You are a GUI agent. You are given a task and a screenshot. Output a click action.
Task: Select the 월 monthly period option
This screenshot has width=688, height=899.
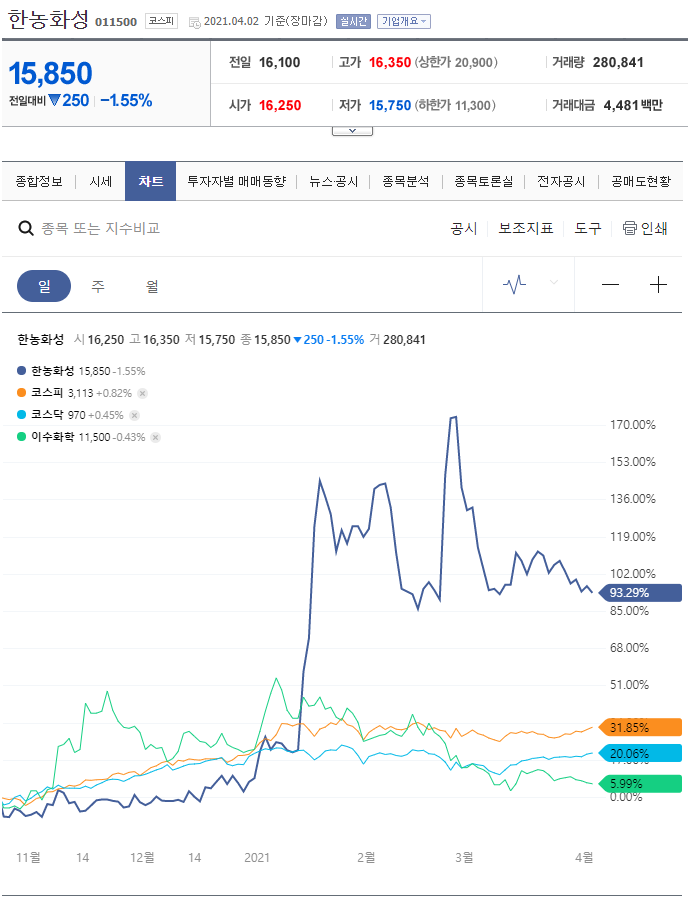152,286
